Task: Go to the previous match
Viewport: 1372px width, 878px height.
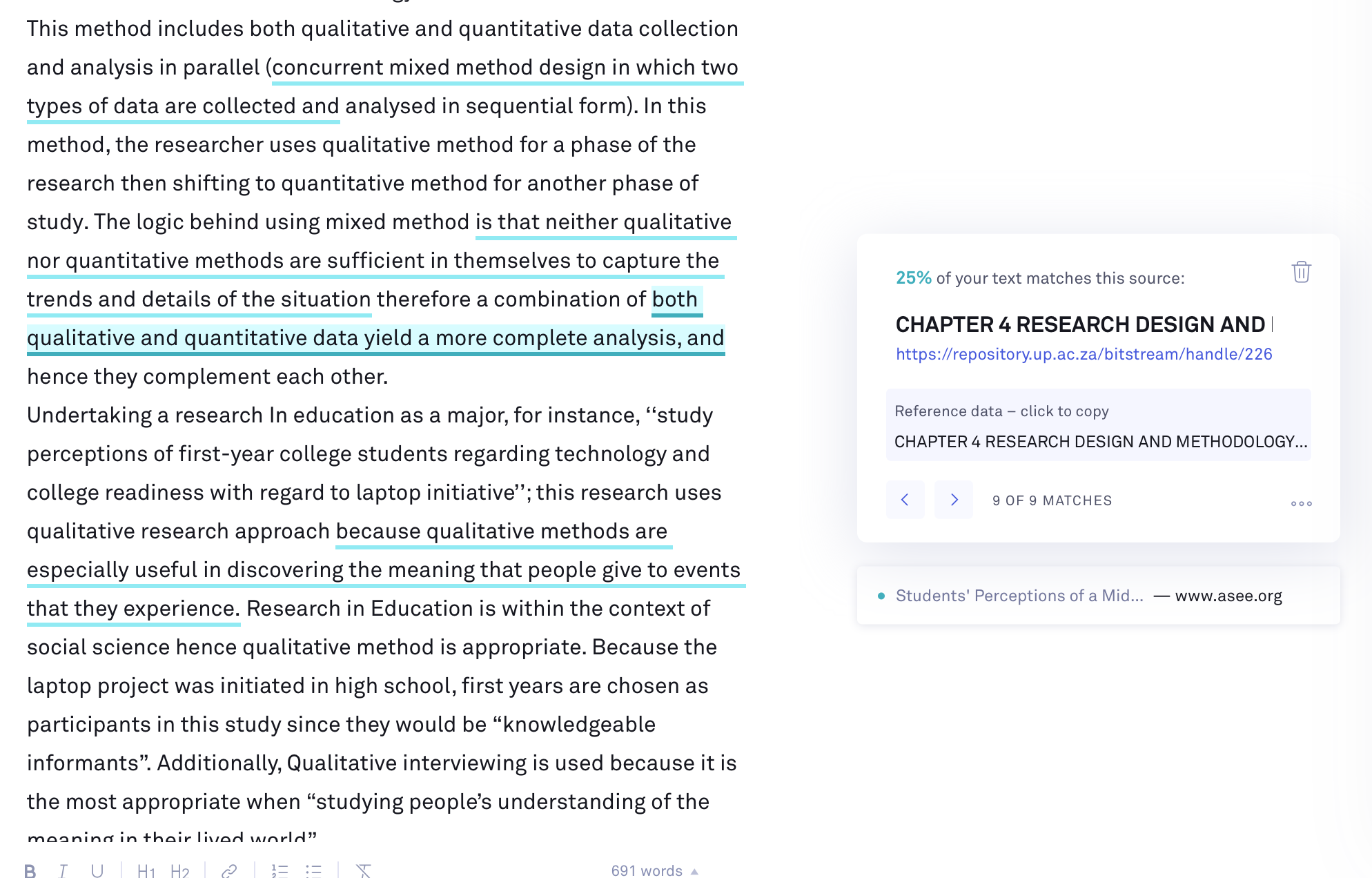Action: (905, 500)
